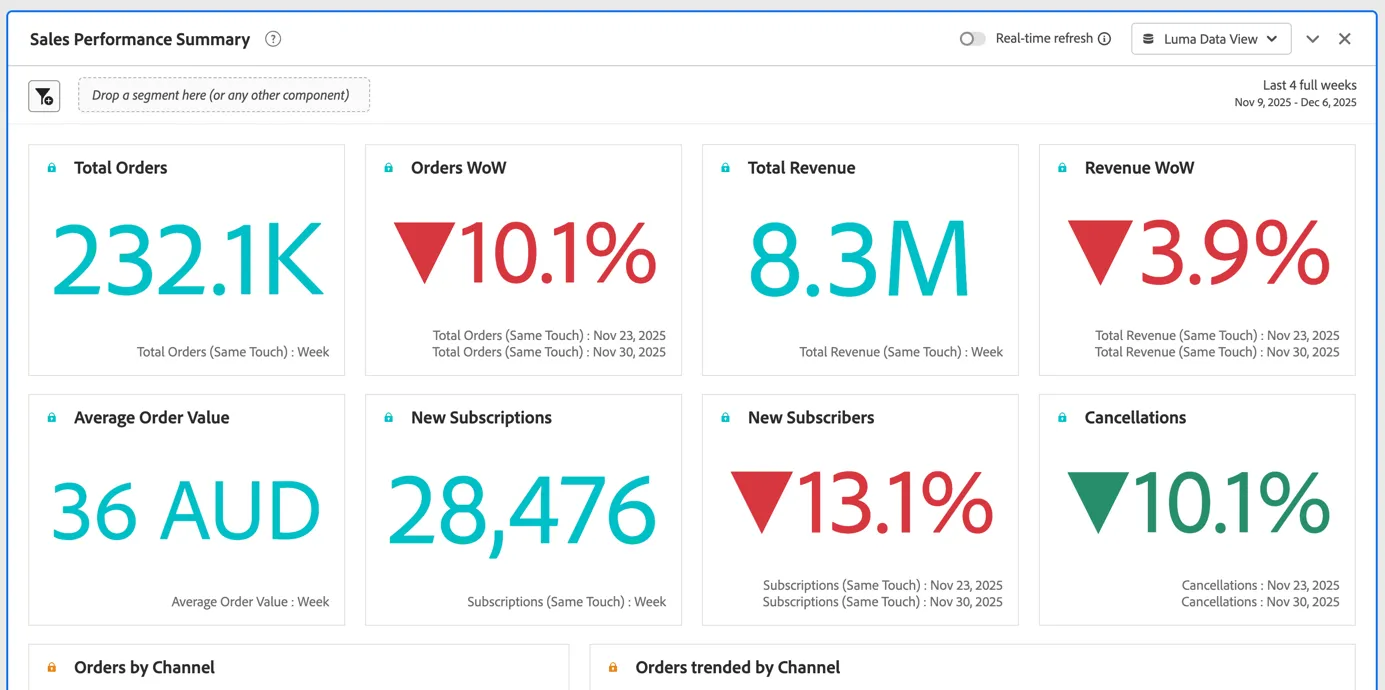The image size is (1385, 690).
Task: Click the lock icon on Revenue WoW
Action: pyautogui.click(x=1063, y=168)
